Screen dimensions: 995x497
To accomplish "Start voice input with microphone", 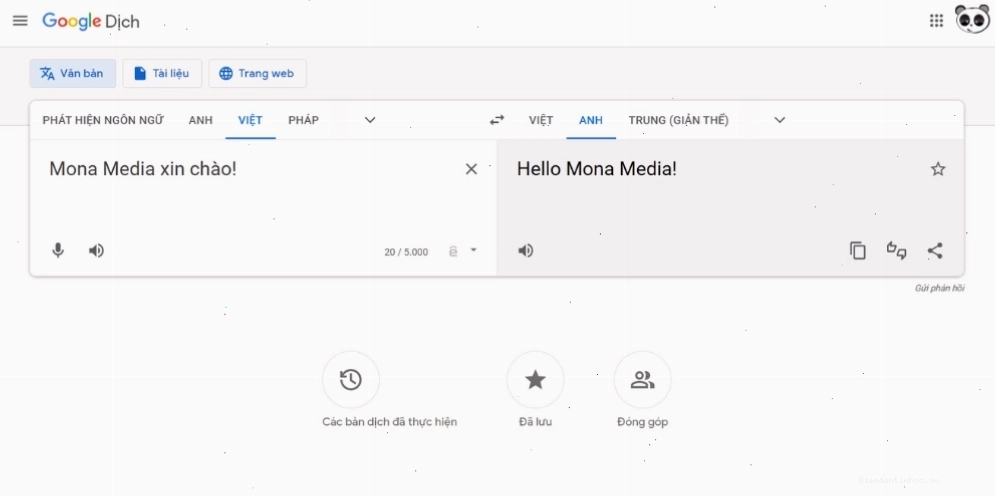I will coord(58,251).
